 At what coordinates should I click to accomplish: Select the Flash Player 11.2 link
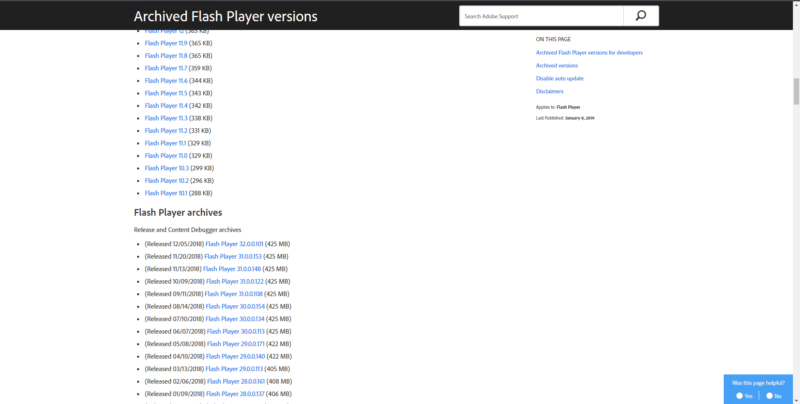coord(166,131)
